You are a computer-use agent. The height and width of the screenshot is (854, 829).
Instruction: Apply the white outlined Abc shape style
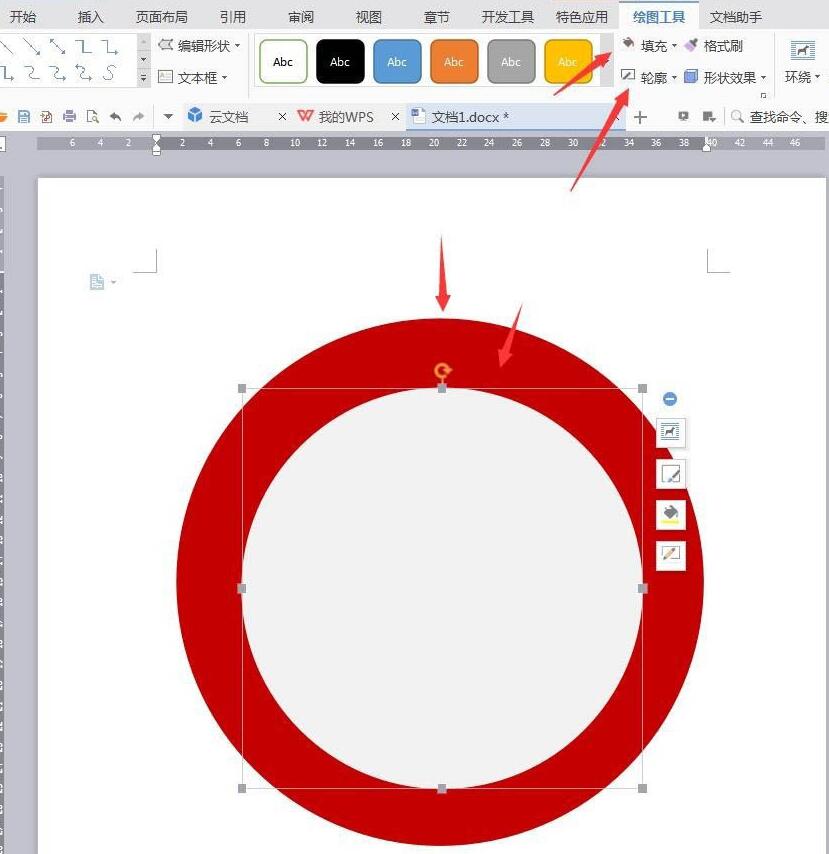[x=283, y=62]
